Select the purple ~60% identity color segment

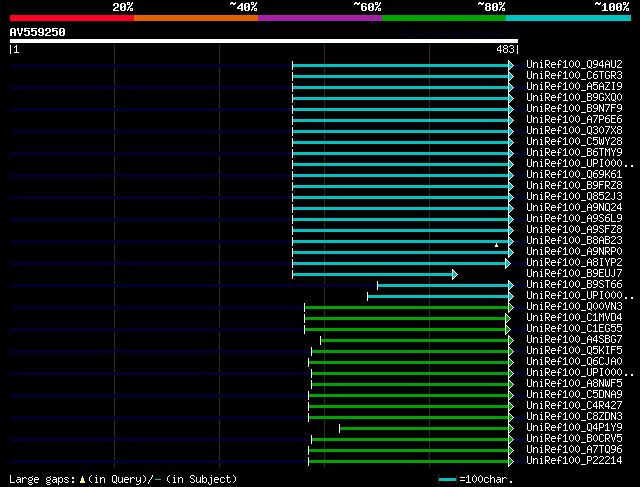click(x=320, y=18)
